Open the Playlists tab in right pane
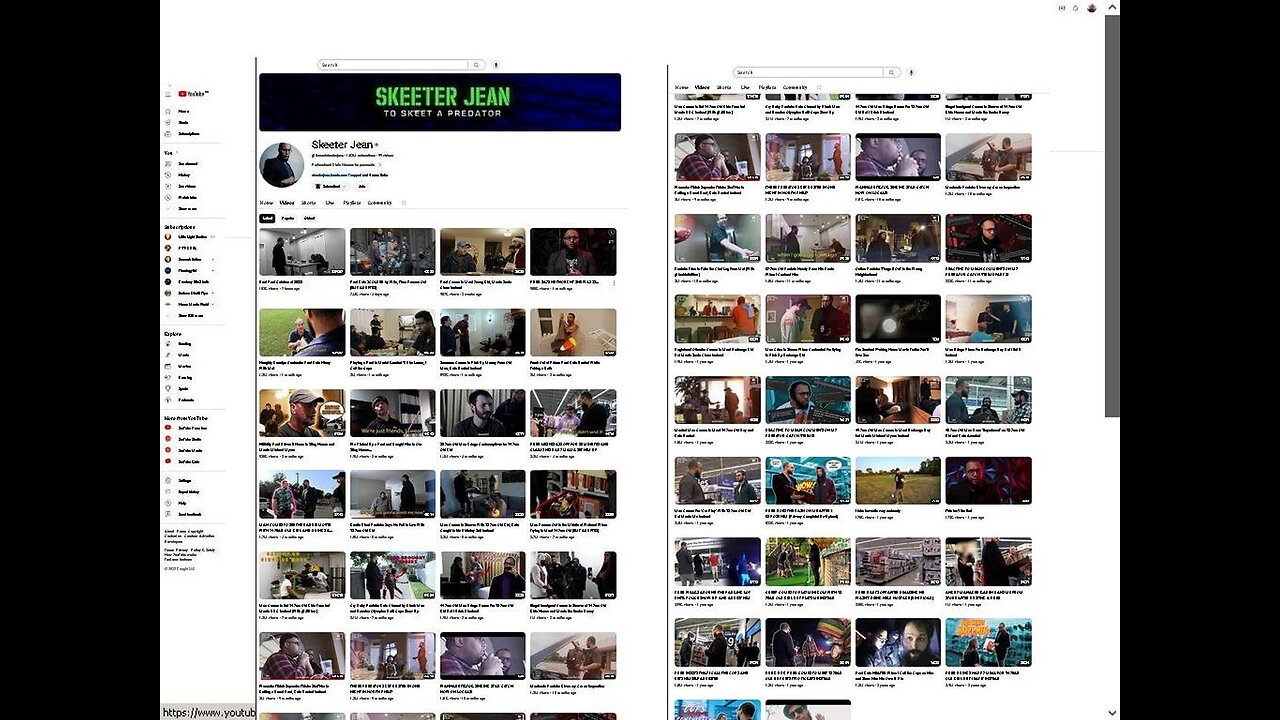Viewport: 1280px width, 720px height. (767, 88)
